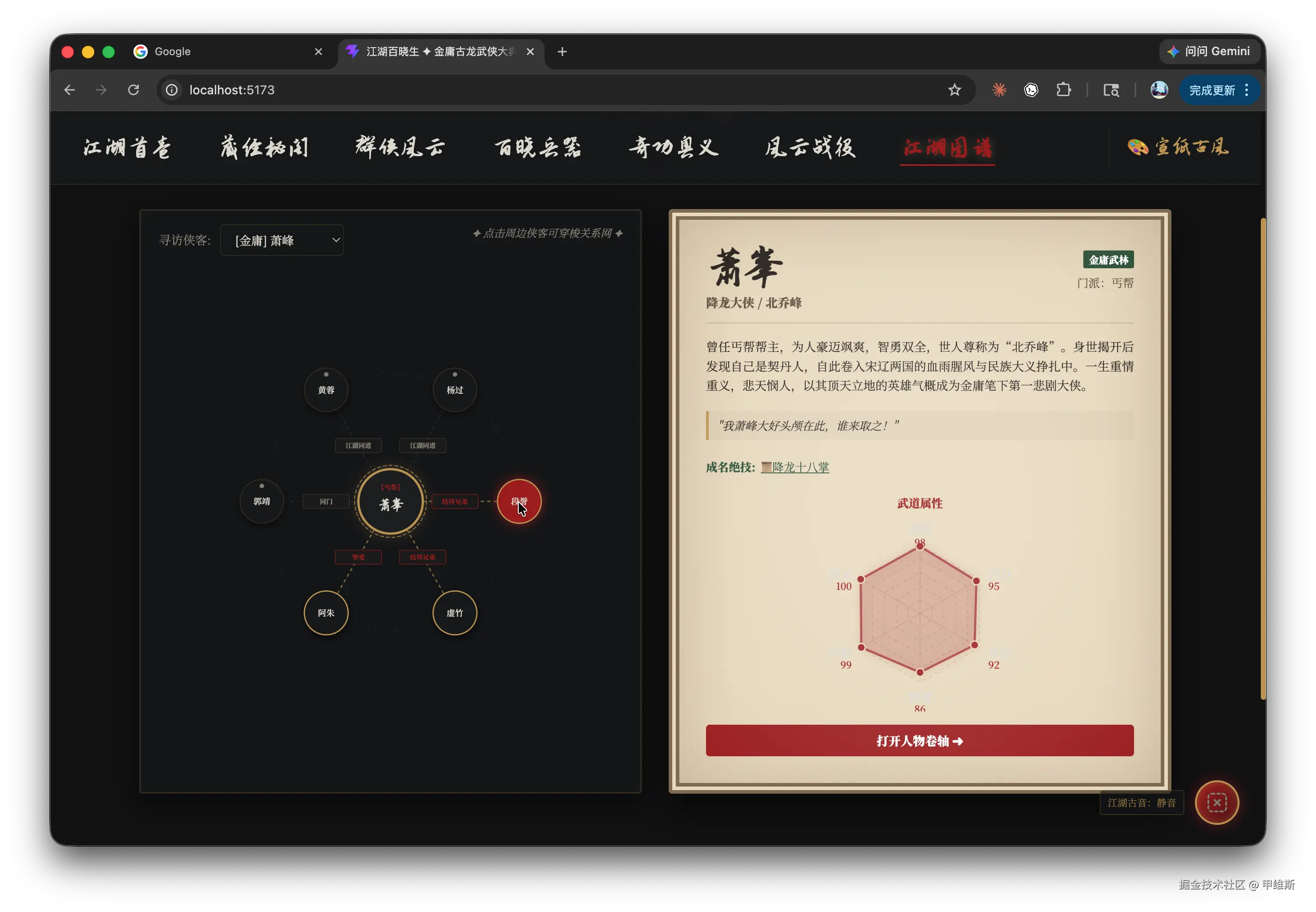Open the 寻访侠客 character dropdown

point(282,240)
